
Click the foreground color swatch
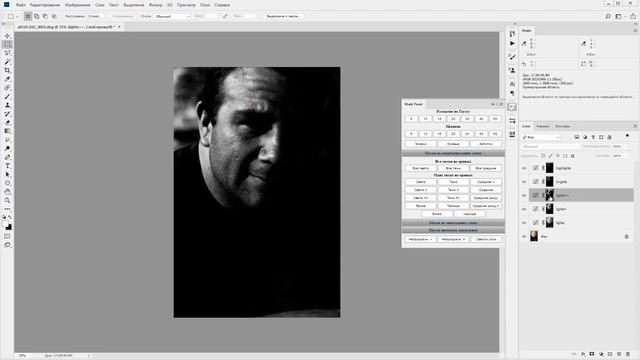pos(5,224)
